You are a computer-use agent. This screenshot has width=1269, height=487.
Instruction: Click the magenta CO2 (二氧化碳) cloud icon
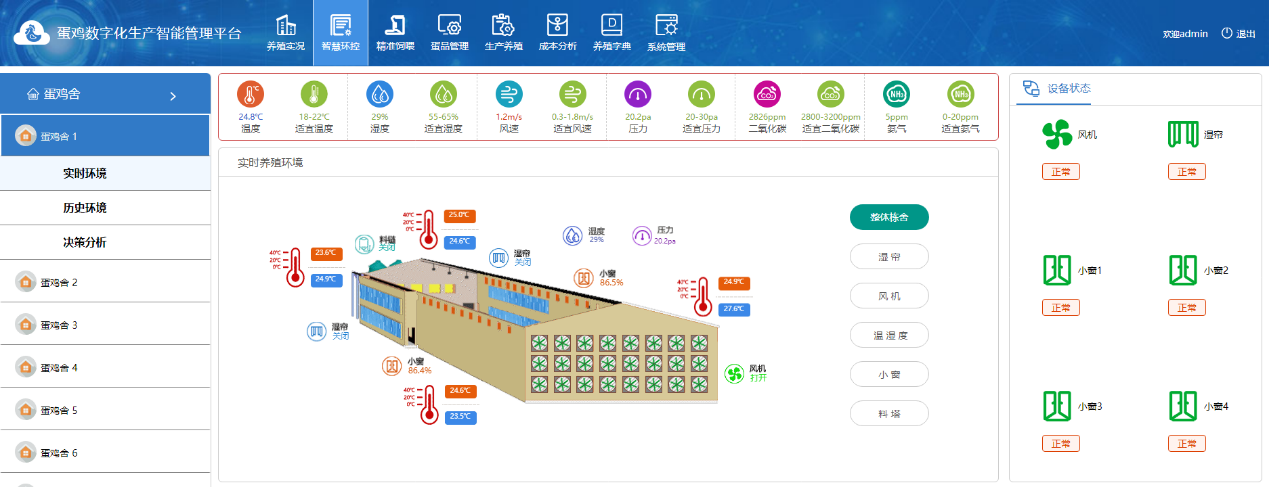tap(767, 95)
